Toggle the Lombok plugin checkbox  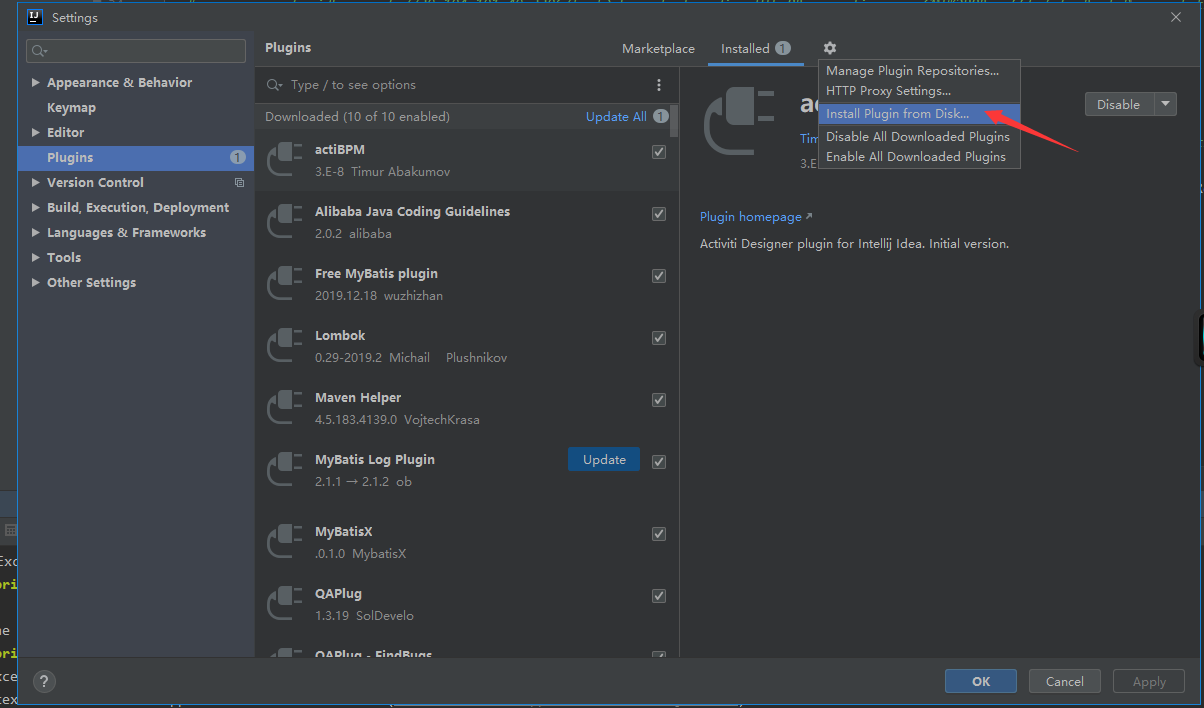coord(659,338)
